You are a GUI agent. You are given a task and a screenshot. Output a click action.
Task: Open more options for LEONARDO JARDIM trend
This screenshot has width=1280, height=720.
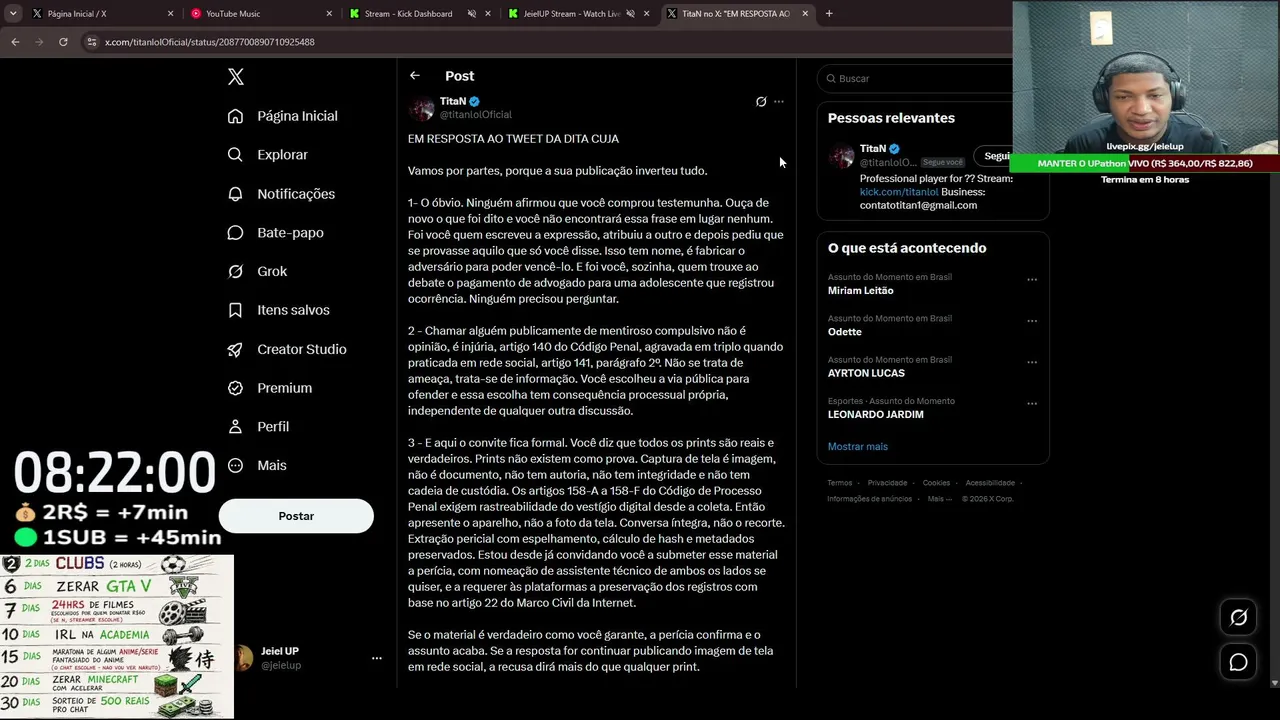point(1032,404)
